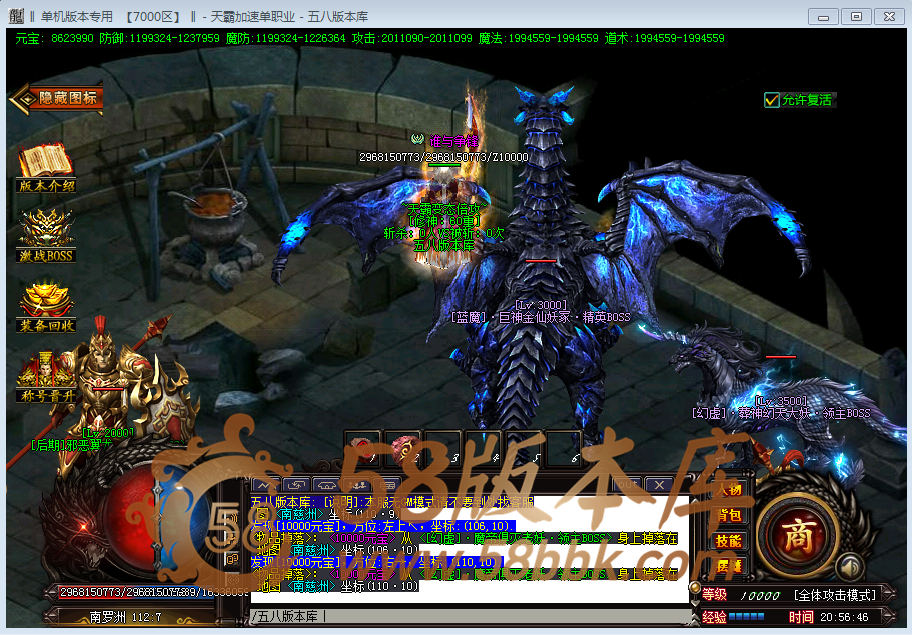Click the zigzag line chat toolbar icon
The image size is (912, 635).
265,485
